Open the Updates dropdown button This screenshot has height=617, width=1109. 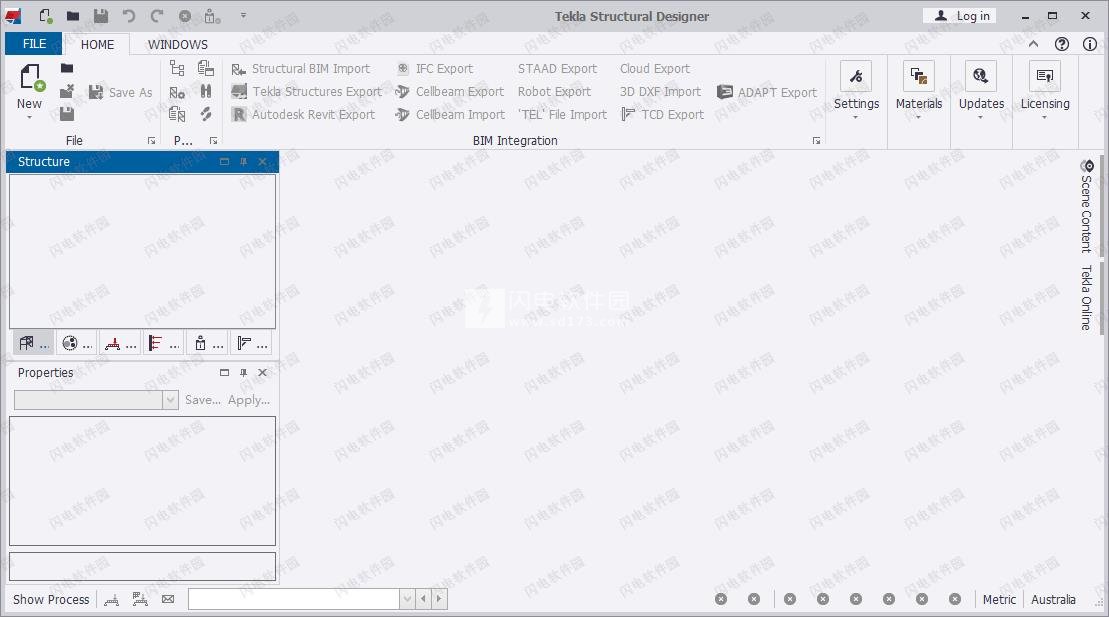coord(981,91)
